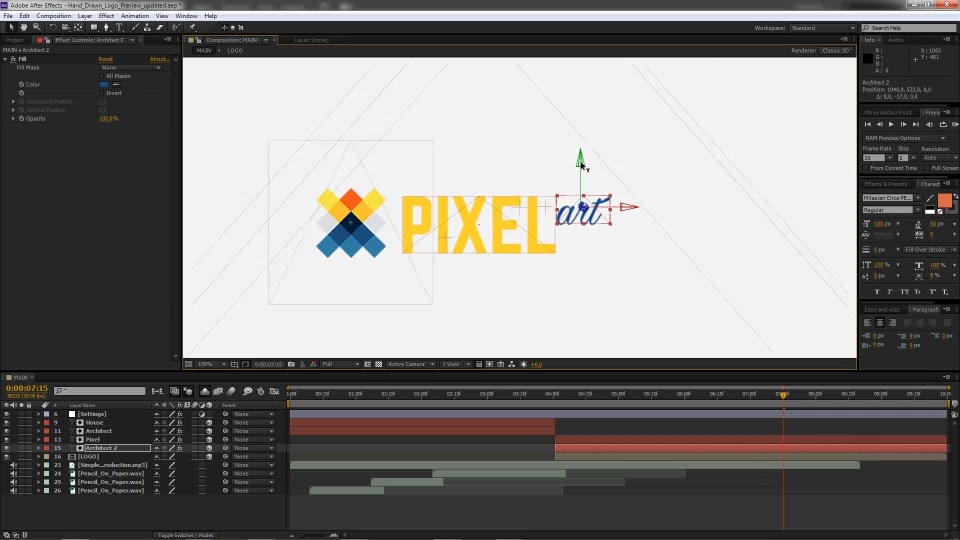Image resolution: width=960 pixels, height=540 pixels.
Task: Select the Horizontal Type tool
Action: coord(119,28)
